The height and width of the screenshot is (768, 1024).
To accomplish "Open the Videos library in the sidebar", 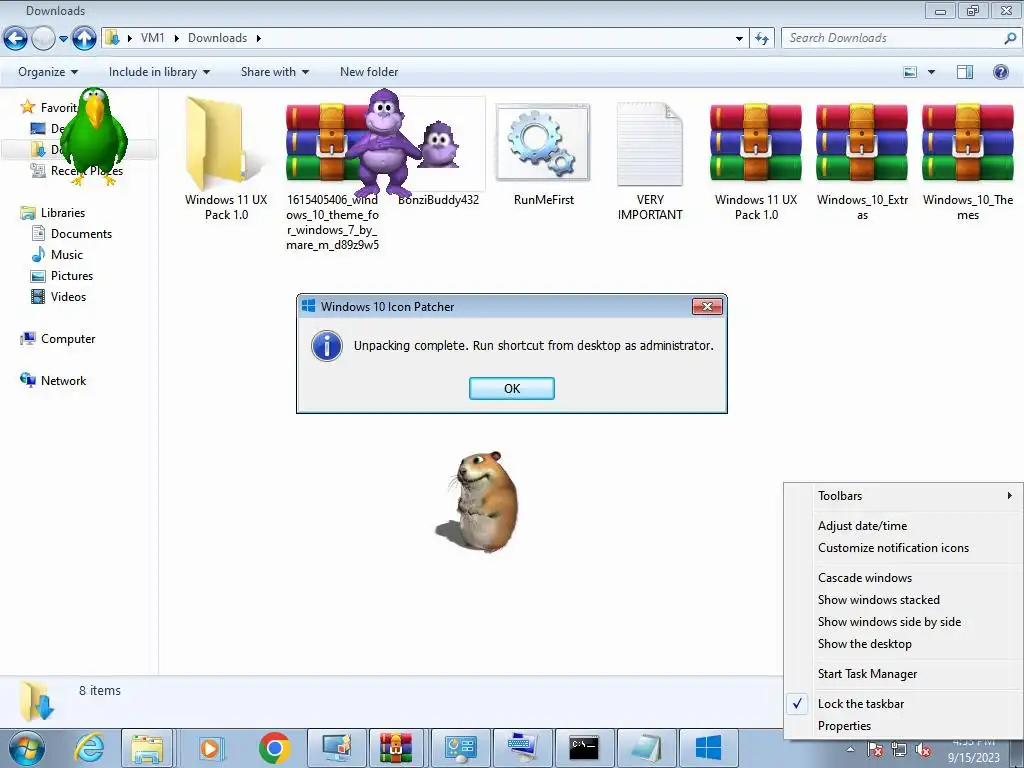I will [x=59, y=296].
